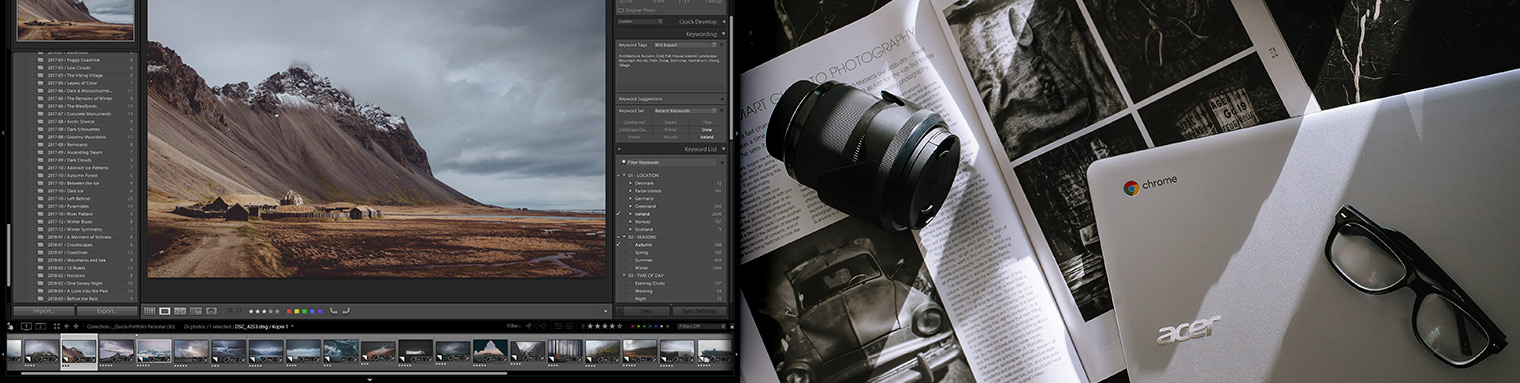Select second window display button 2
Image resolution: width=1520 pixels, height=383 pixels.
(x=41, y=326)
